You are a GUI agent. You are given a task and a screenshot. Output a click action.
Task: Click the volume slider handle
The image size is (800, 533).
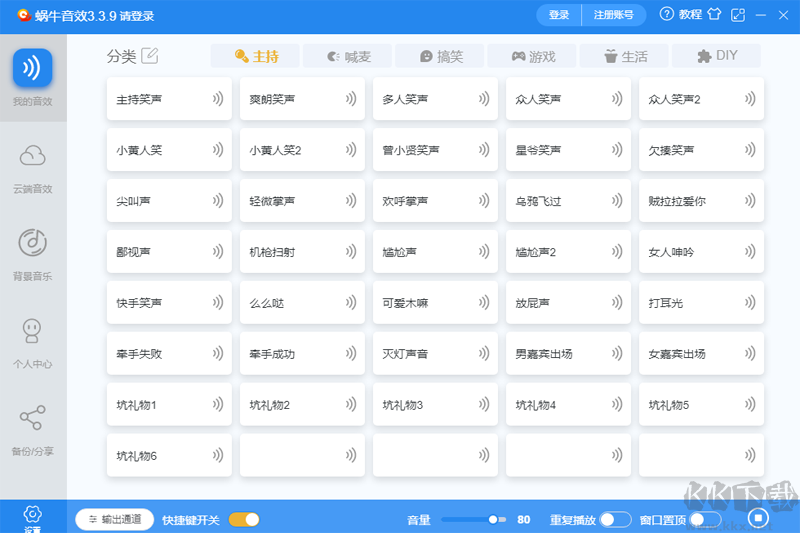point(493,519)
